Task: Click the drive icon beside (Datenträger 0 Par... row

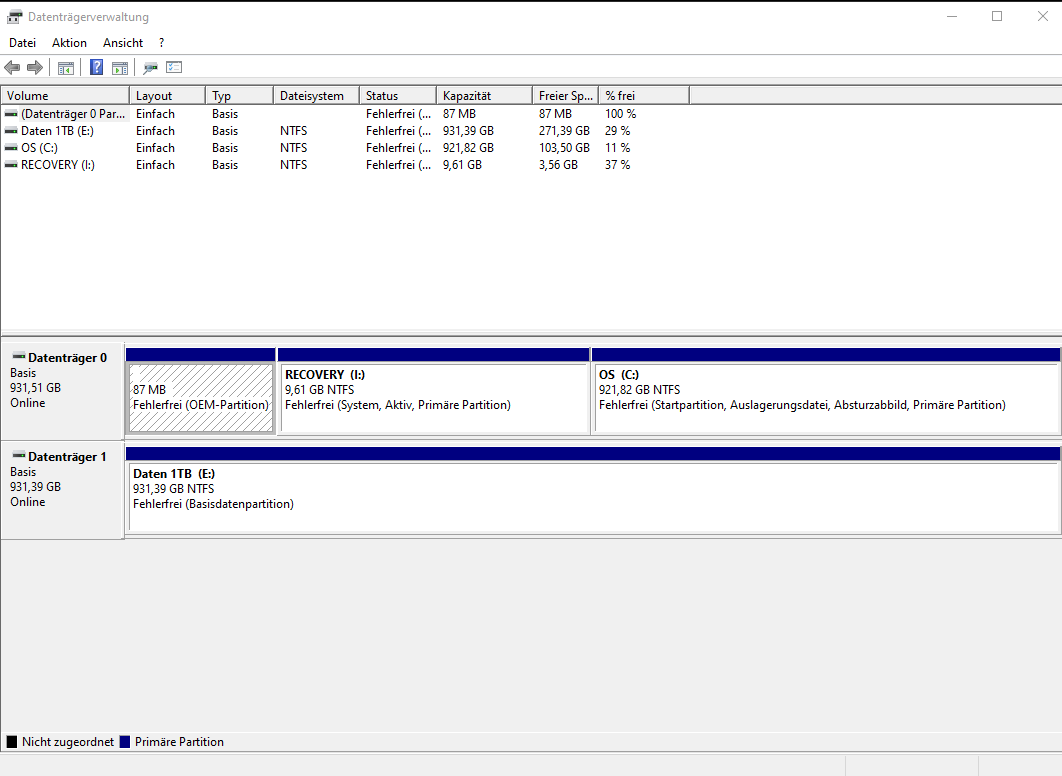Action: 11,114
